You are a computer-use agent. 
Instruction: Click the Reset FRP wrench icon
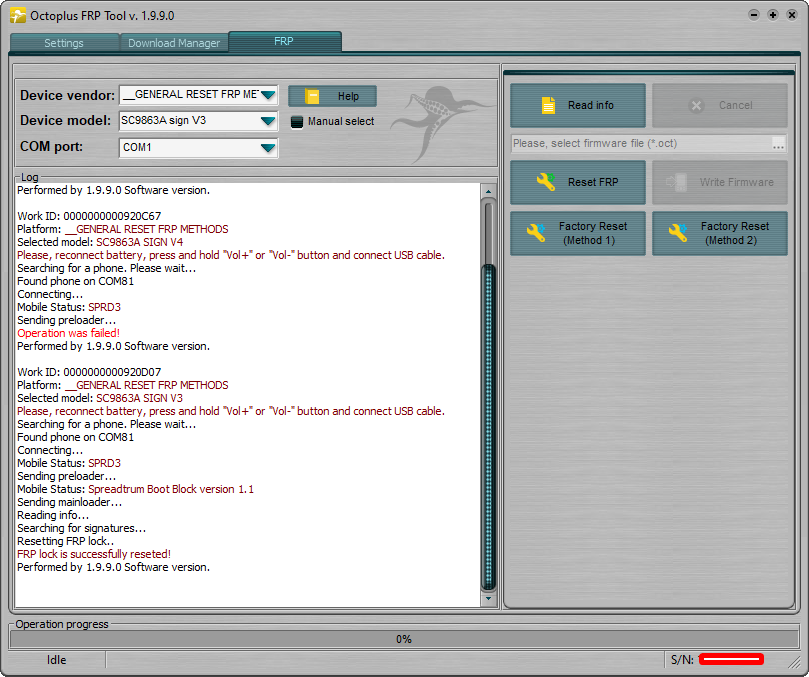click(x=546, y=182)
